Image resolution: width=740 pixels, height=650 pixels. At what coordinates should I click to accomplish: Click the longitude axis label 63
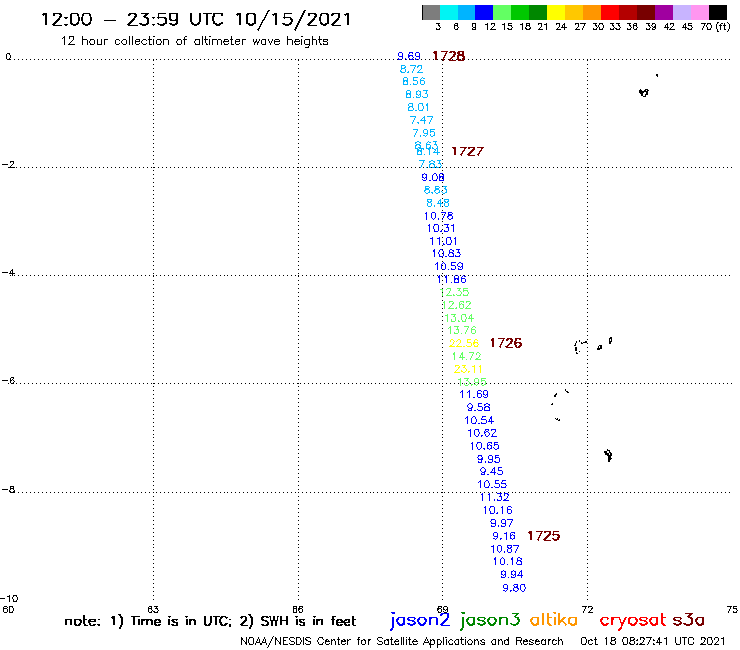(x=153, y=609)
